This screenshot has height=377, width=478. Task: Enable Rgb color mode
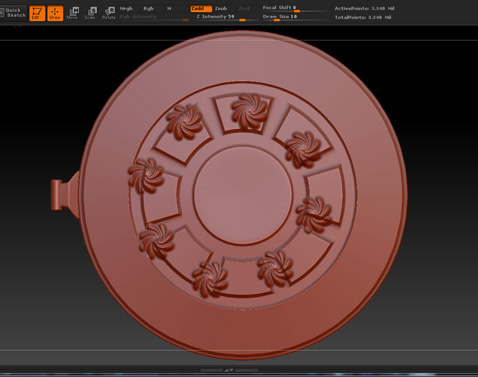click(148, 9)
